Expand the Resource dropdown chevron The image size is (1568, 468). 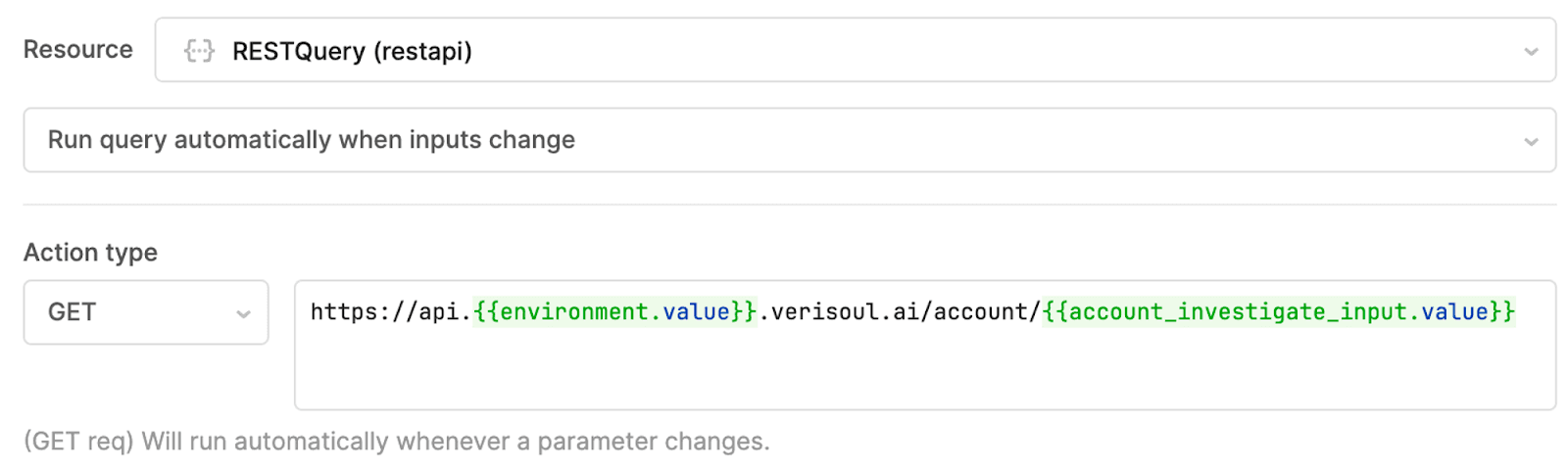pos(1530,51)
